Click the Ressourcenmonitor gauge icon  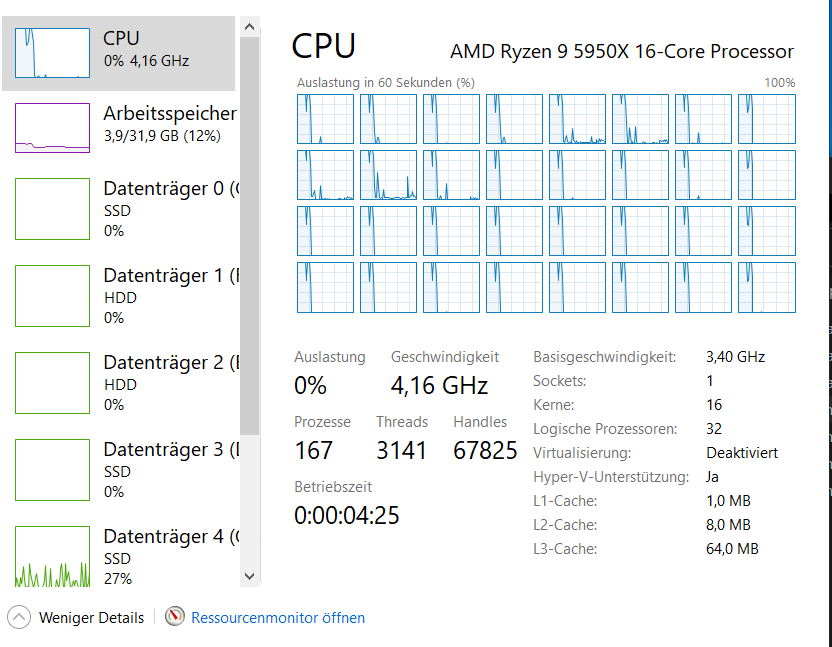[175, 616]
